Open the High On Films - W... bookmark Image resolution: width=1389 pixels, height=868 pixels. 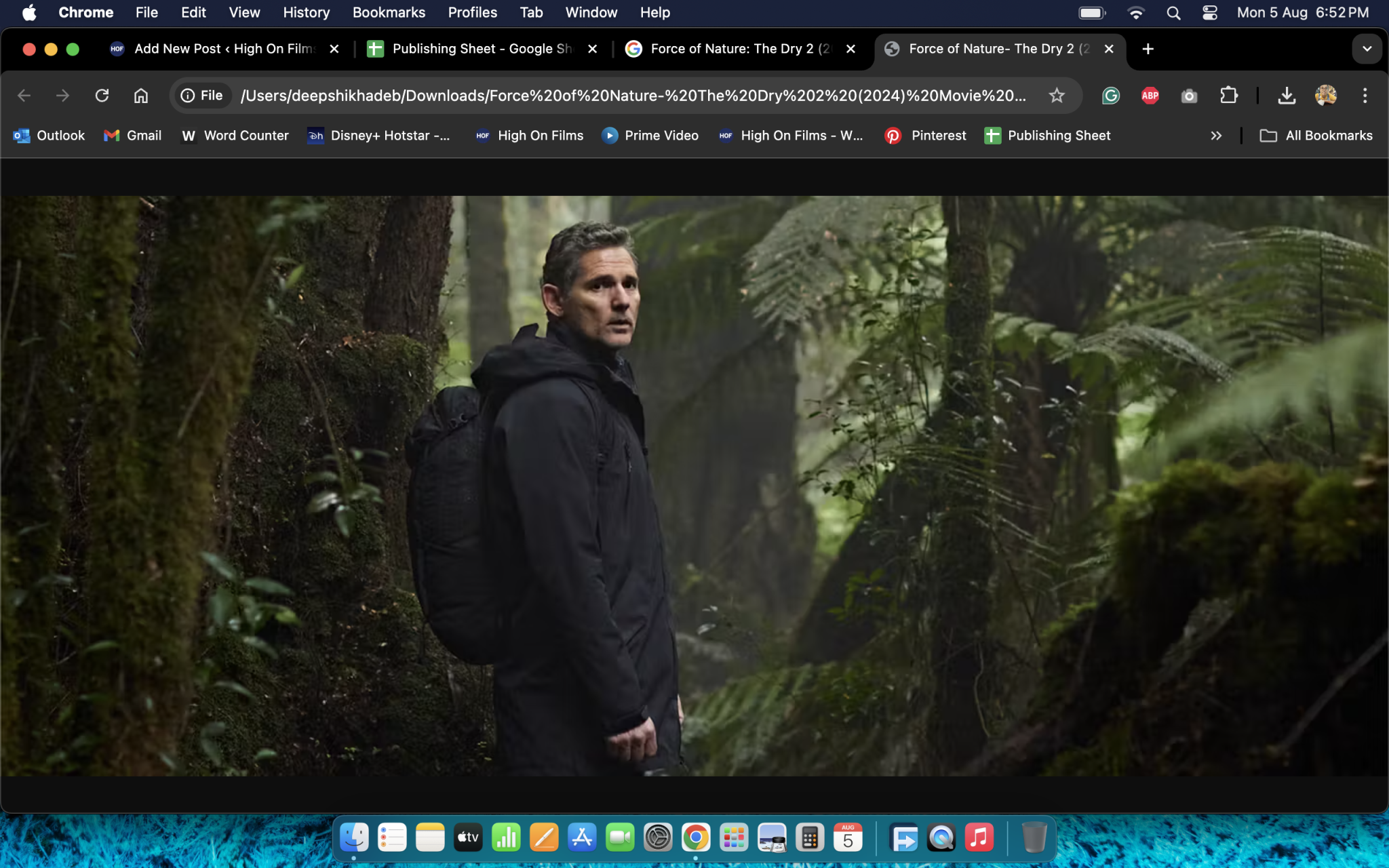click(790, 136)
